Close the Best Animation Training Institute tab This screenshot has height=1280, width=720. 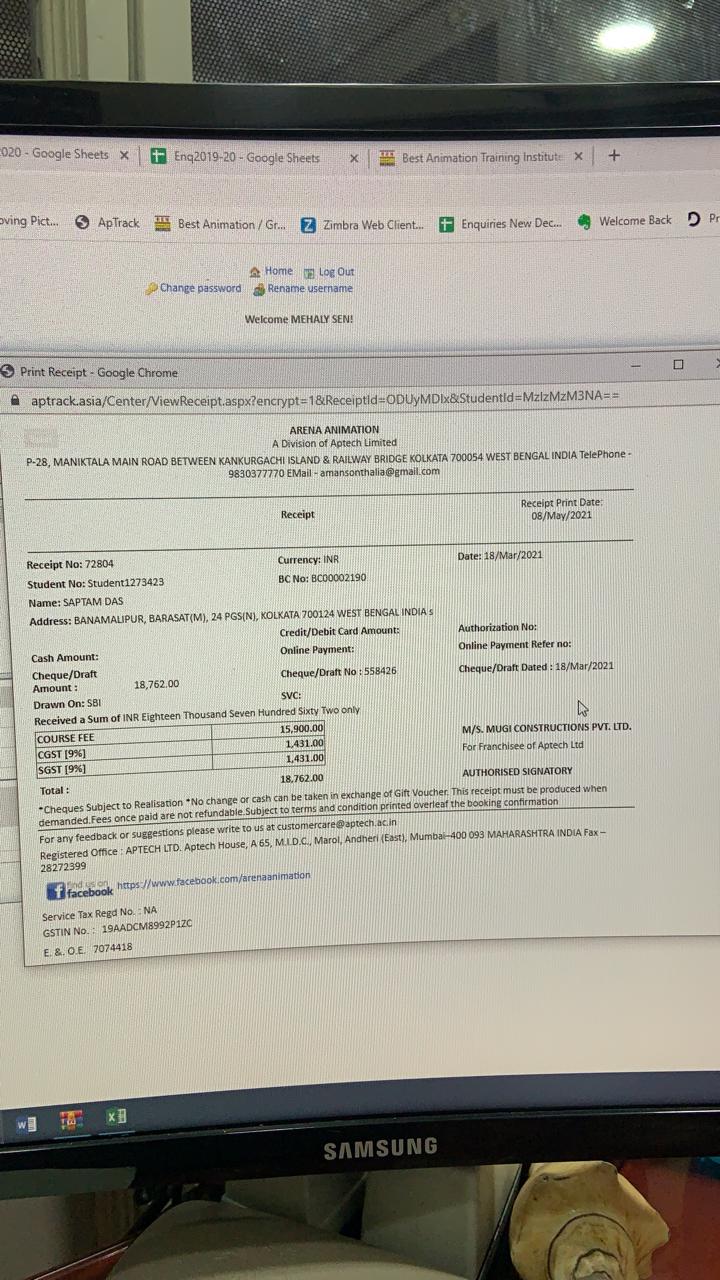(x=578, y=156)
